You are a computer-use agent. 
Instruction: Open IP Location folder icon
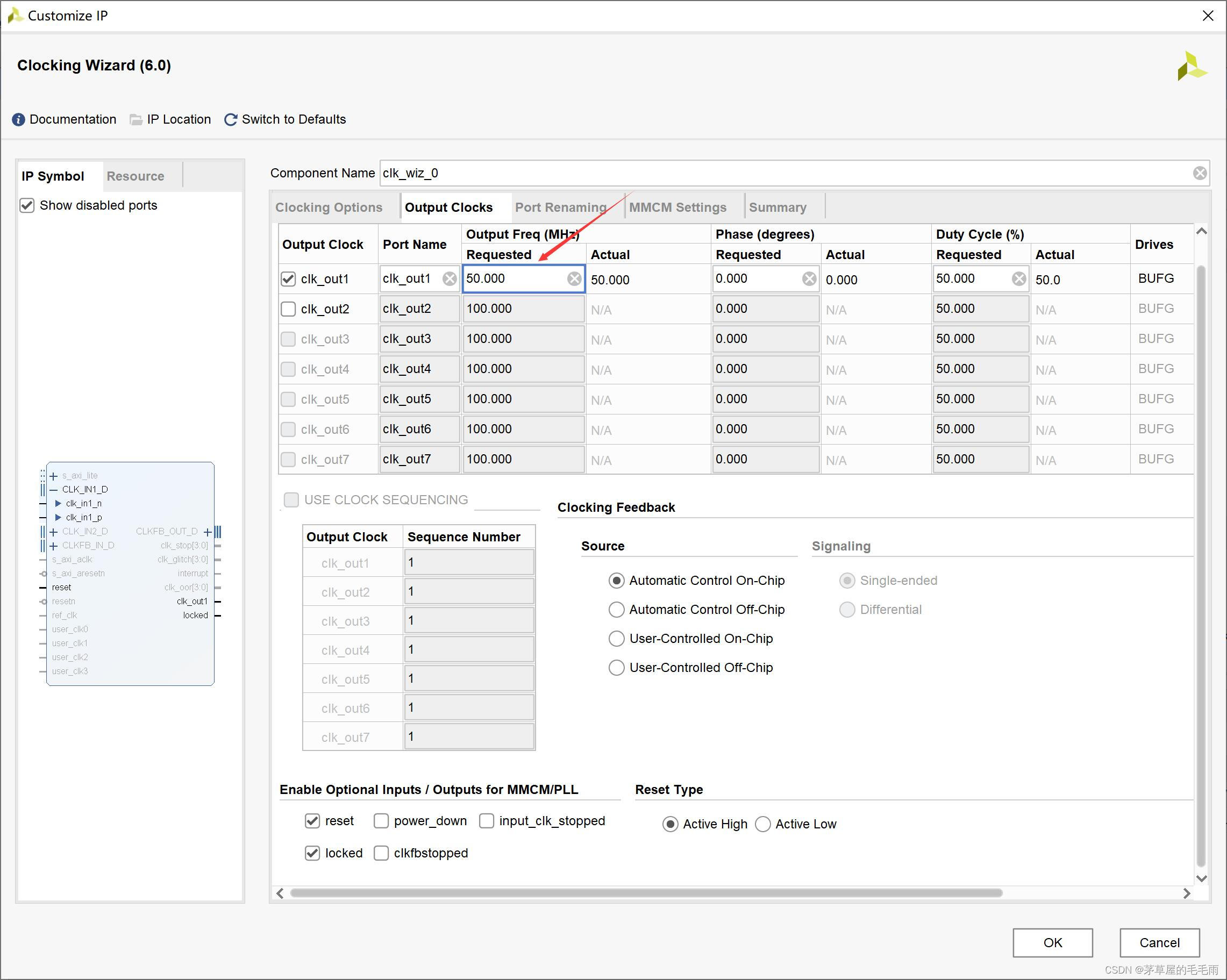click(x=136, y=119)
